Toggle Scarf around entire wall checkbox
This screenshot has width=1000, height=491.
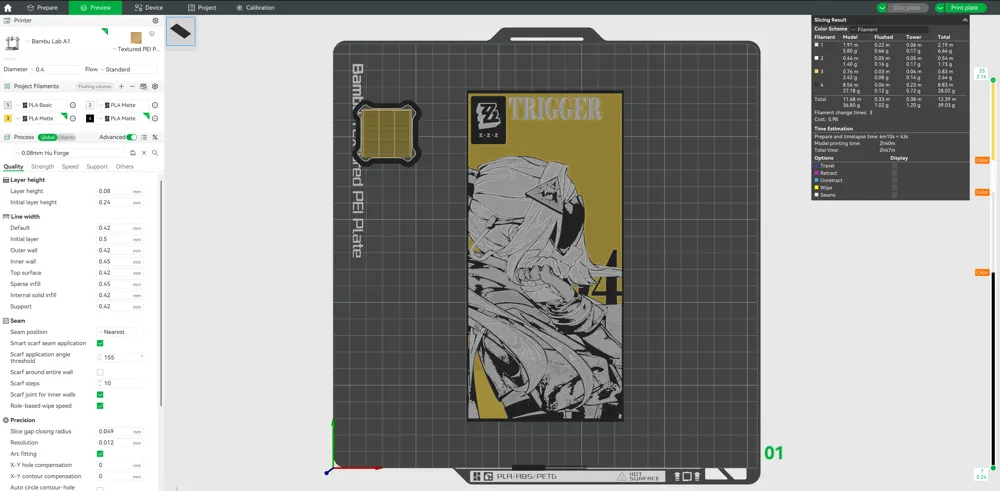pos(100,372)
